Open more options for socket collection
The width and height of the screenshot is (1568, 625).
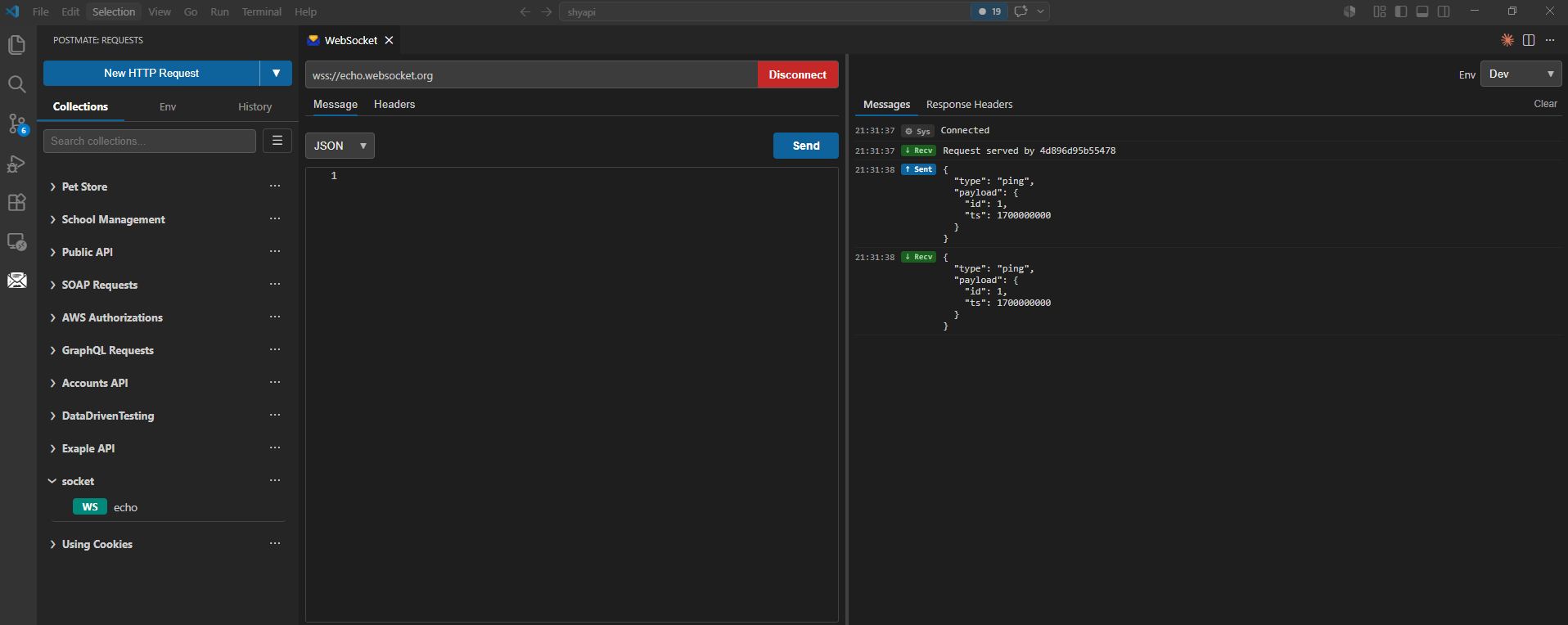(x=275, y=481)
